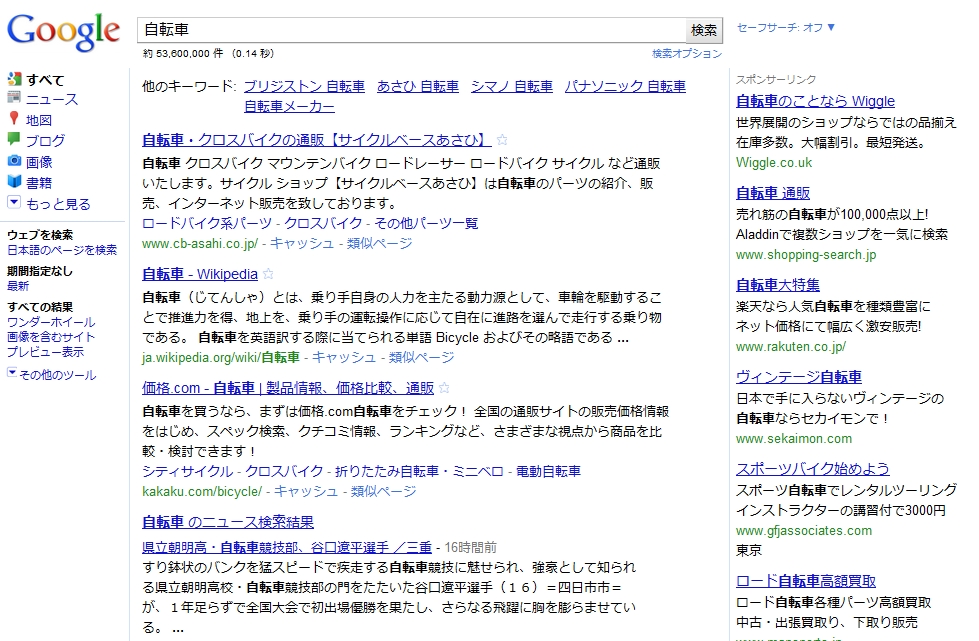Open the セーフサーチ: オフ dropdown
This screenshot has width=979, height=641.
(x=786, y=27)
